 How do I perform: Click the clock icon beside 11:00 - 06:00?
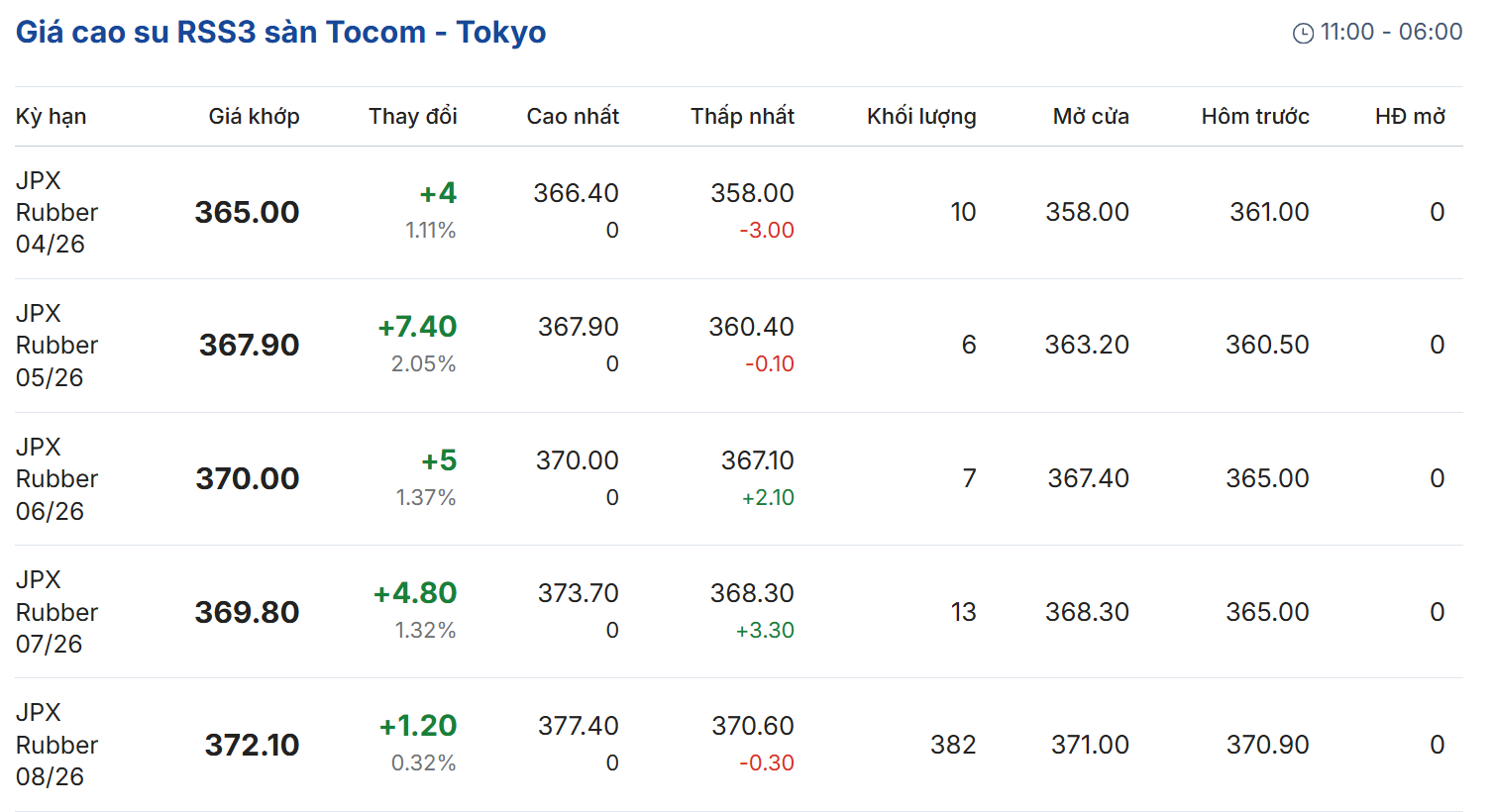pos(1303,34)
